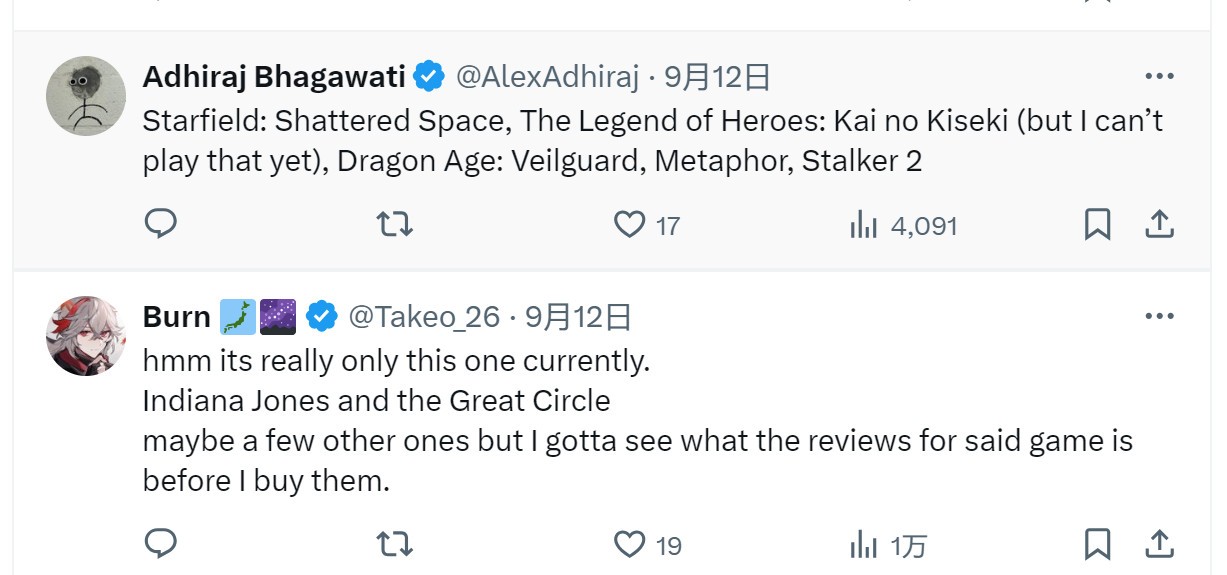Retweet Adhiraj Bhagawati's Starfield post

(x=394, y=224)
